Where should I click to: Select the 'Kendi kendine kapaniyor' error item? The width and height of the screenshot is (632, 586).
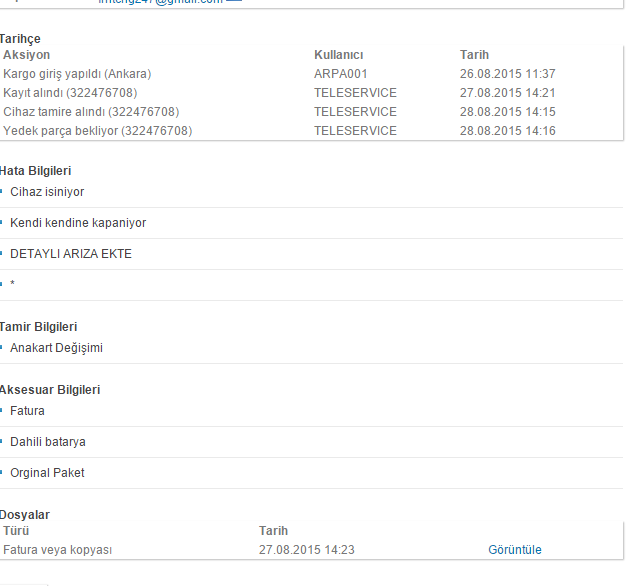pos(78,223)
